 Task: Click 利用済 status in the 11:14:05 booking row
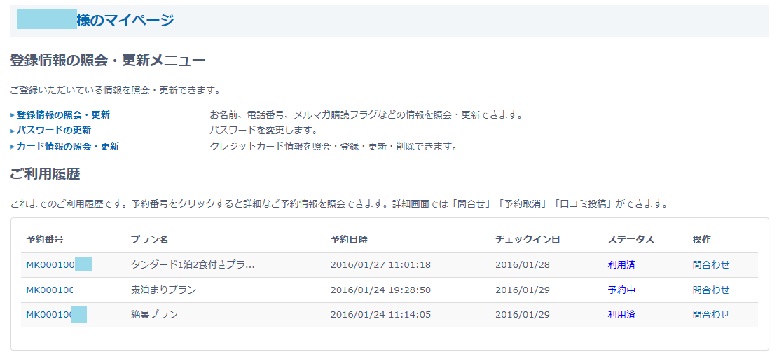(622, 314)
